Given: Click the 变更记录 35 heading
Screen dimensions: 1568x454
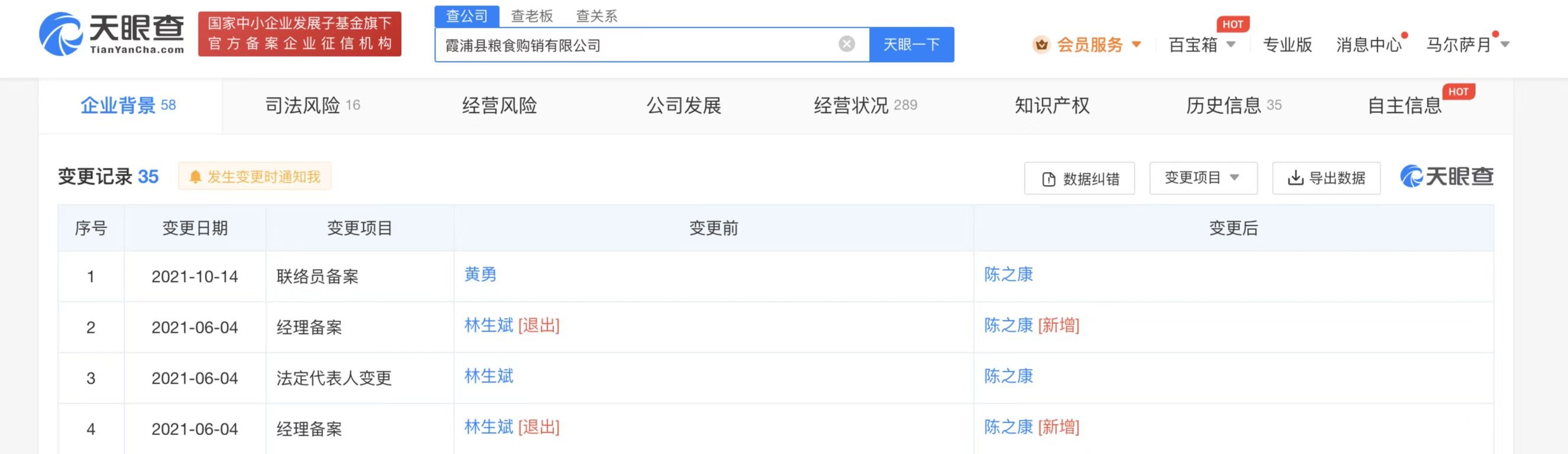Looking at the screenshot, I should [x=108, y=177].
